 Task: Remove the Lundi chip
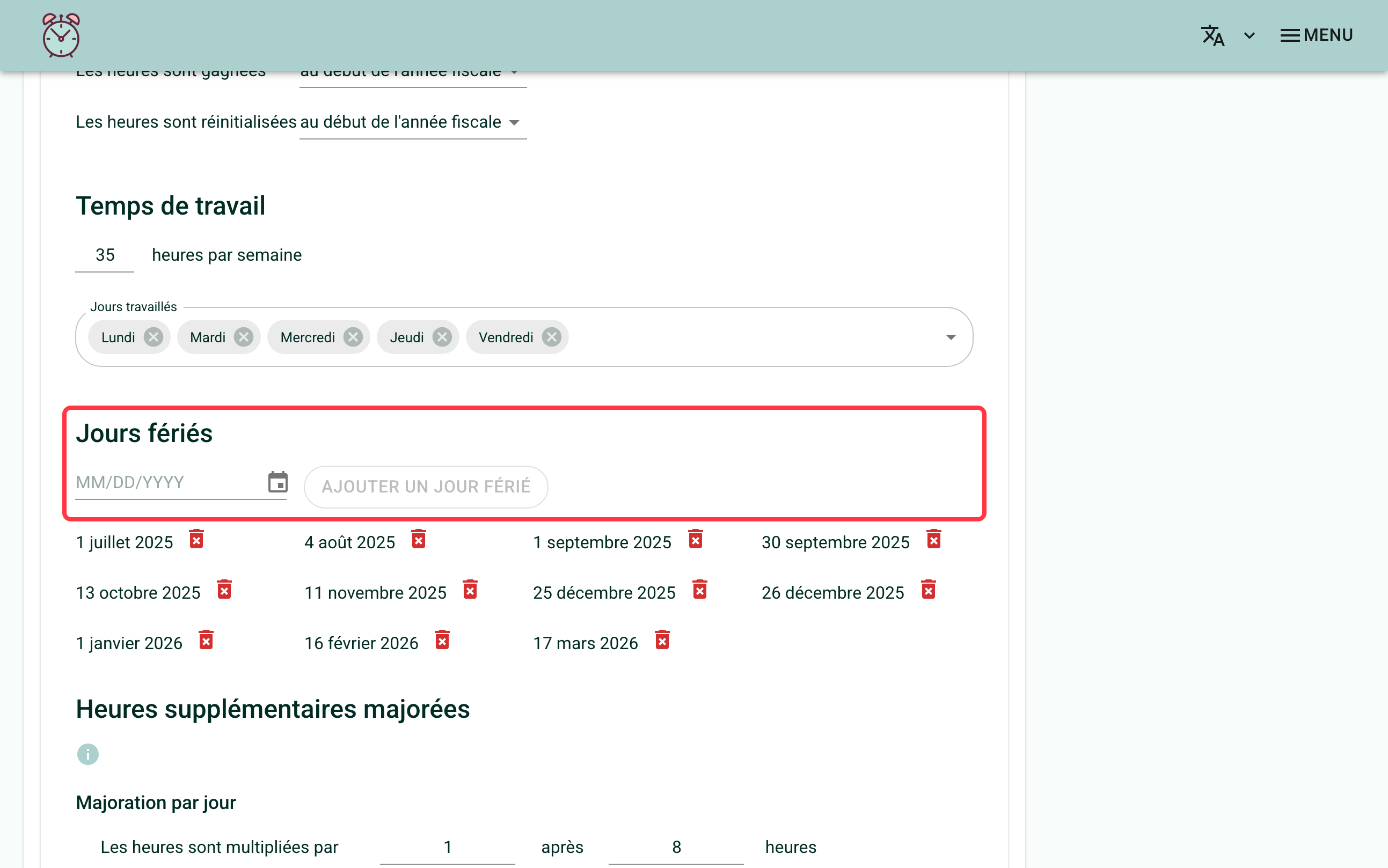point(154,337)
